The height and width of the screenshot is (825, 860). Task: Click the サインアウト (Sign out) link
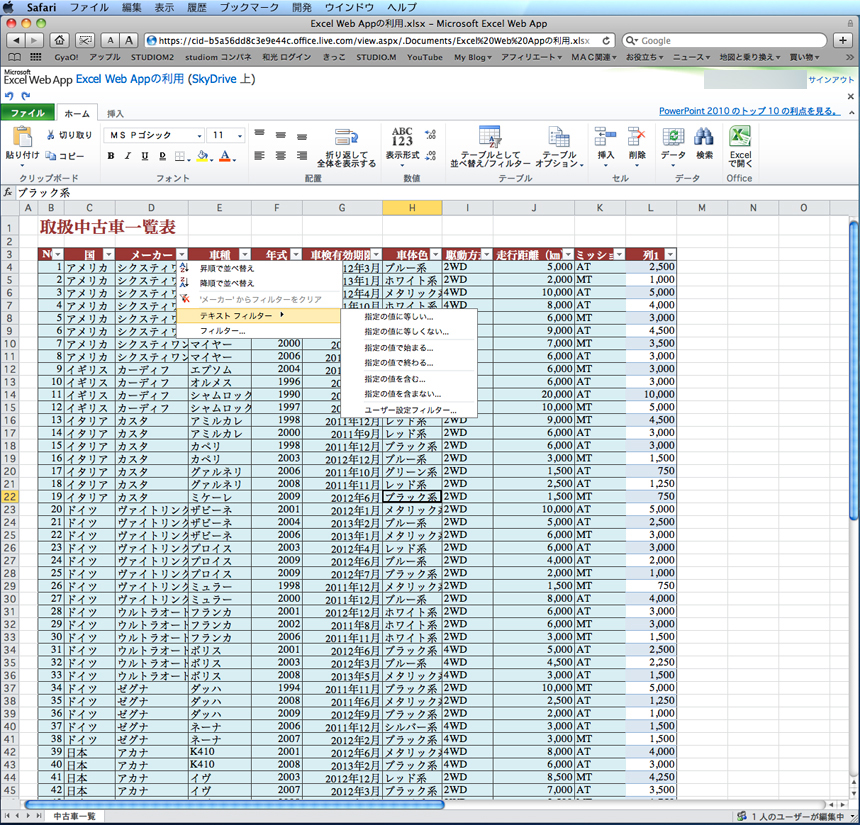point(831,80)
